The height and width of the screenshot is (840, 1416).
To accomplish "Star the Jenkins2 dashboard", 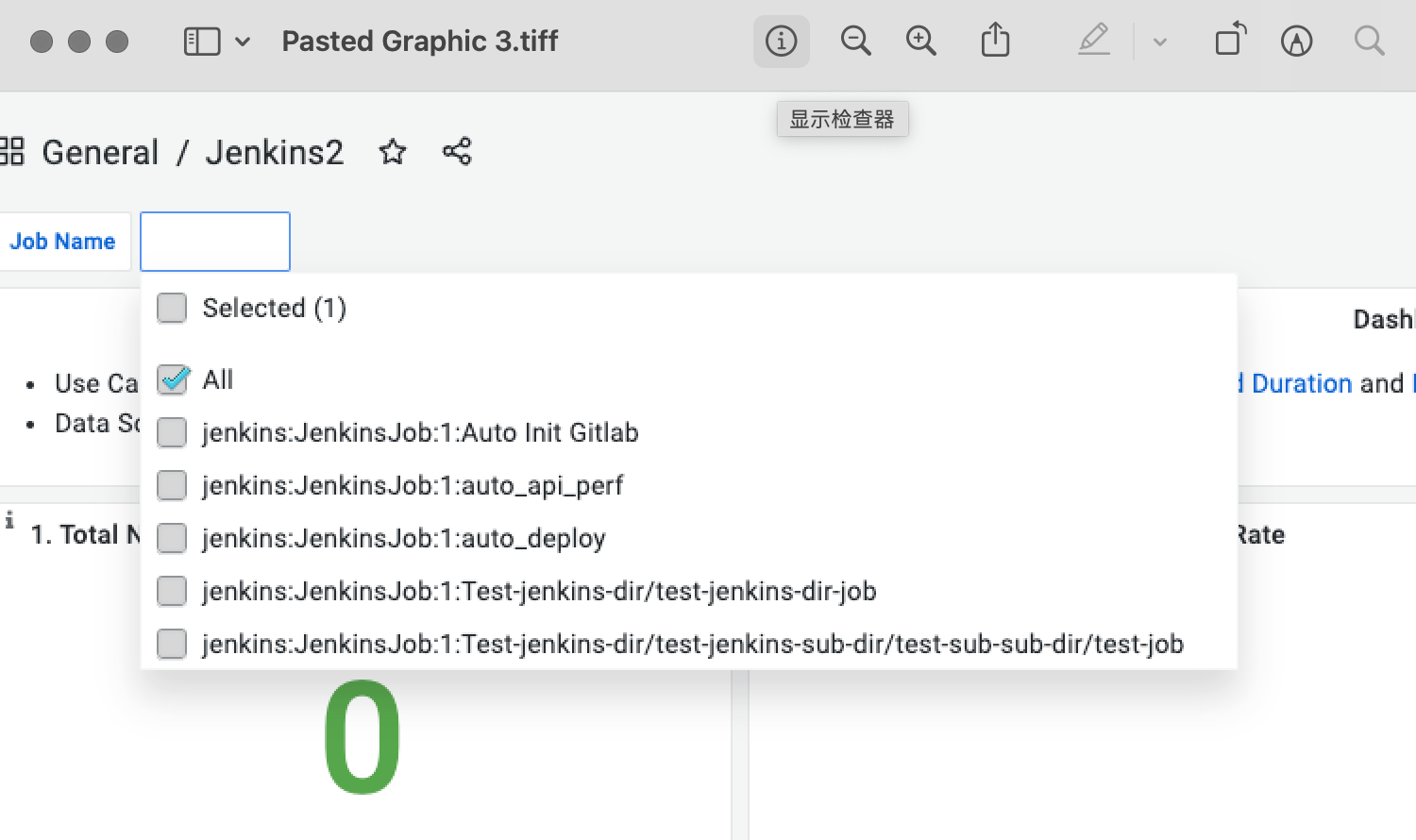I will click(393, 152).
